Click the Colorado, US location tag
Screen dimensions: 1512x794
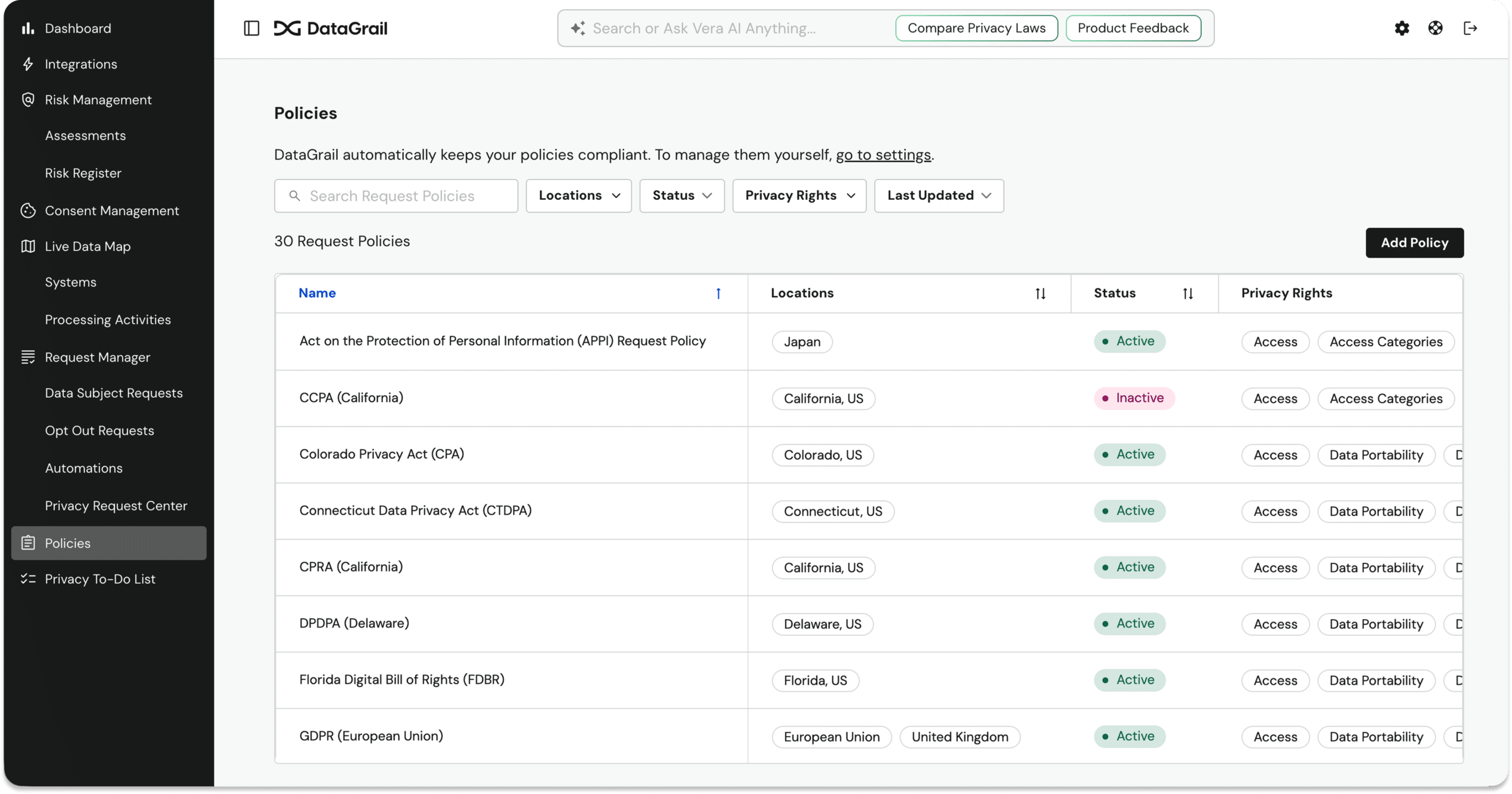pyautogui.click(x=823, y=455)
